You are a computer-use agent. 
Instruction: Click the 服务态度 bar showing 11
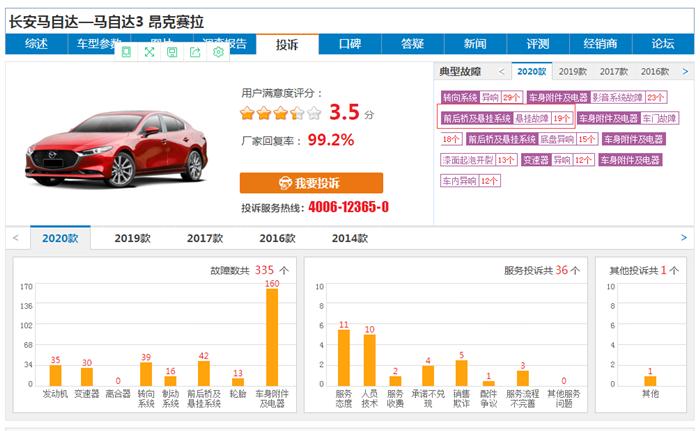[344, 358]
